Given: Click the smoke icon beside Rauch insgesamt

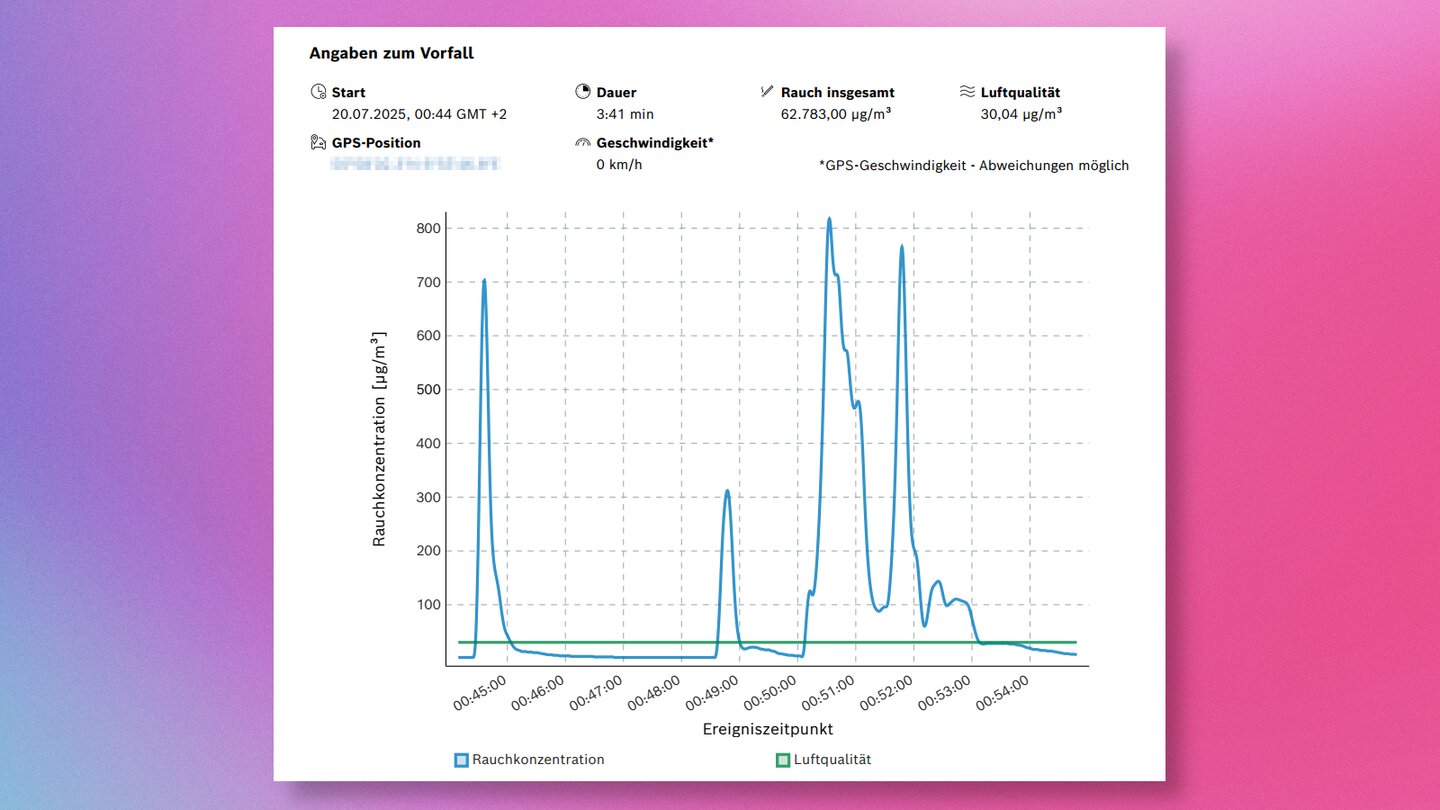Looking at the screenshot, I should (767, 92).
